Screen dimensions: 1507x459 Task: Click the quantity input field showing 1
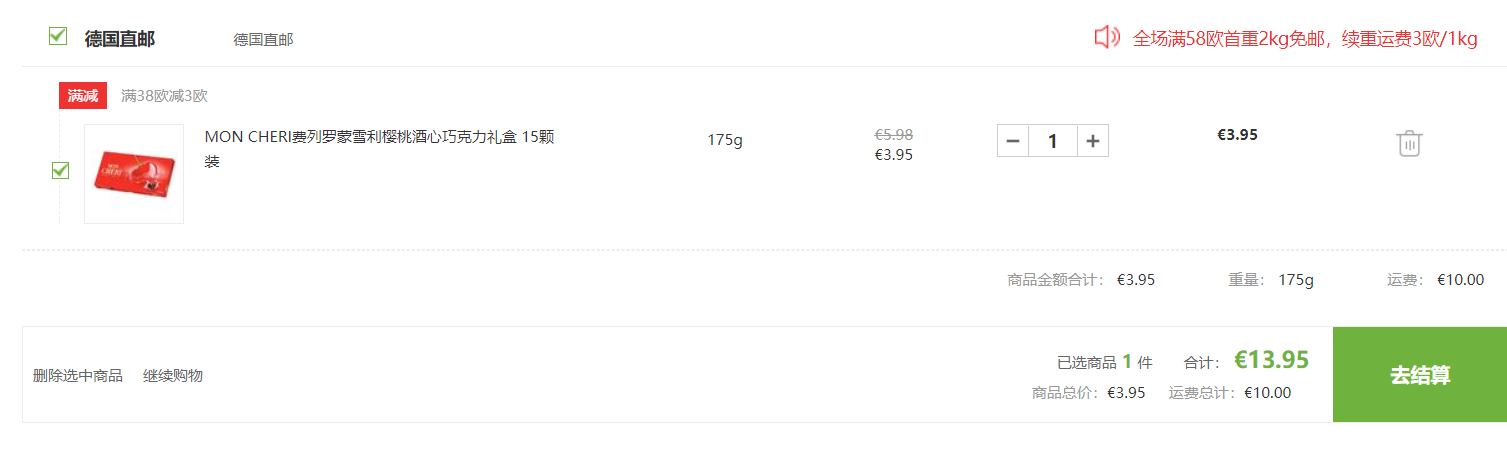click(1053, 141)
